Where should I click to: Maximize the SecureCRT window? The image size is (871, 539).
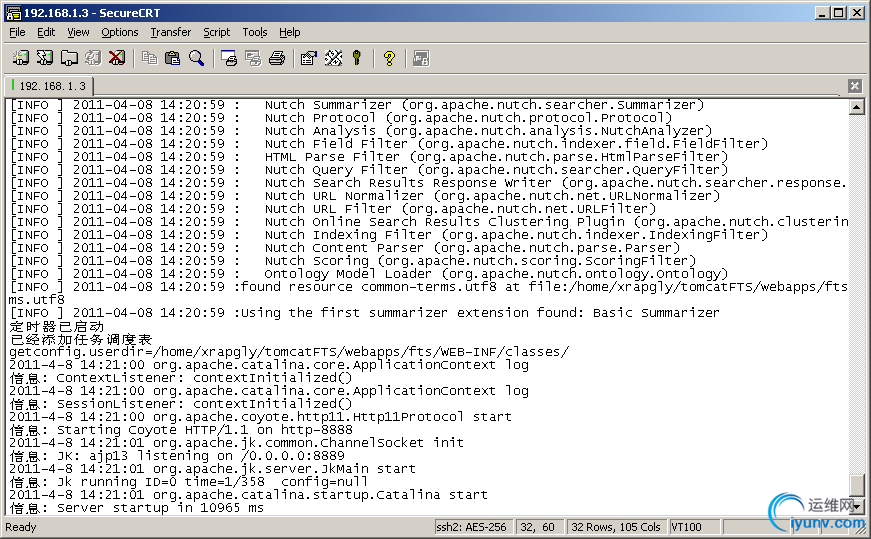pyautogui.click(x=839, y=13)
